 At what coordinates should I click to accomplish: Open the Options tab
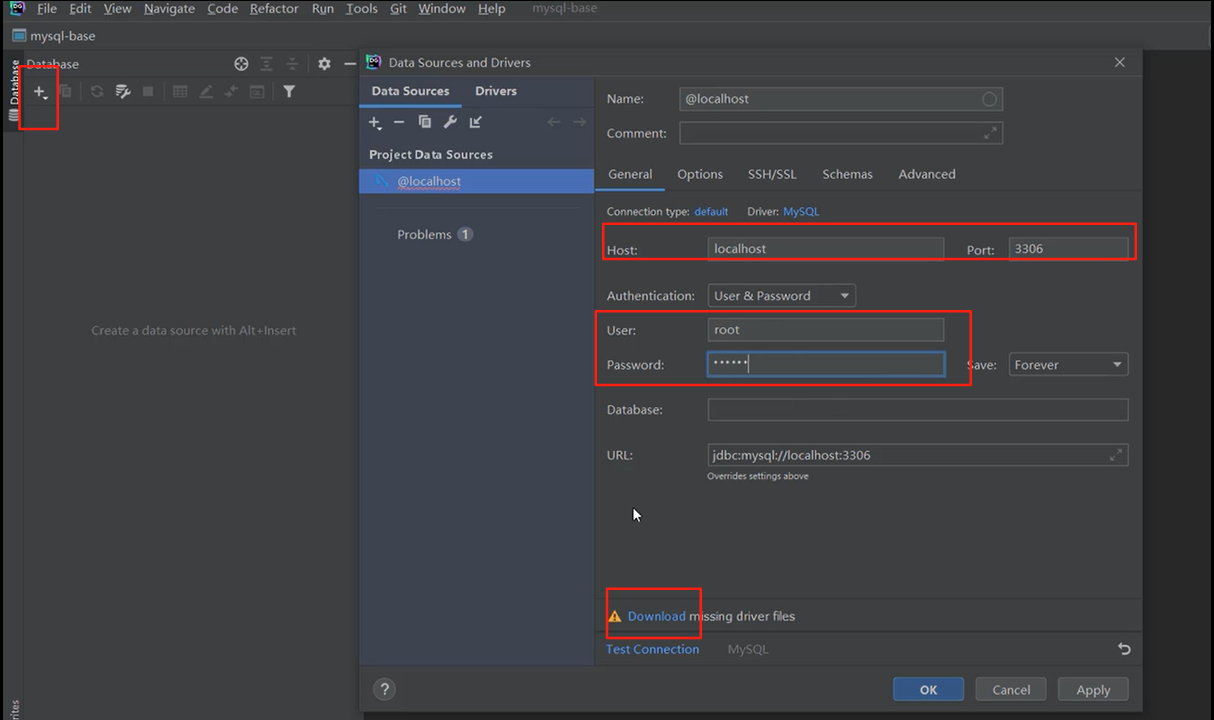[x=700, y=174]
